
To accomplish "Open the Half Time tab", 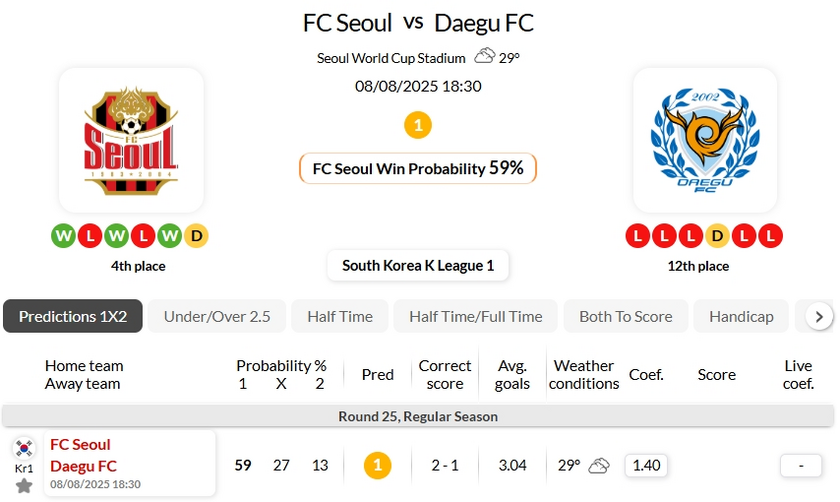I will 340,316.
